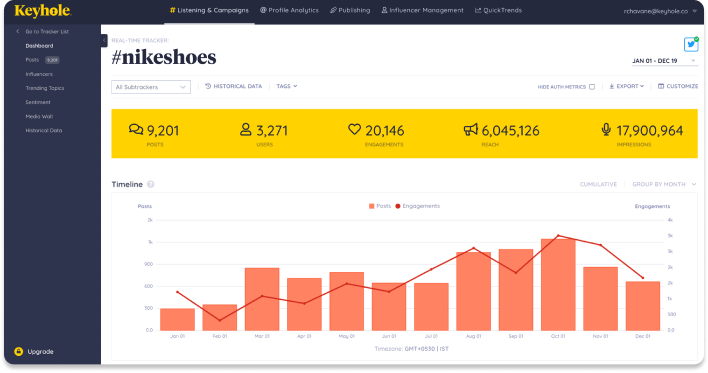
Task: Click the Timeline help question icon
Action: 151,184
